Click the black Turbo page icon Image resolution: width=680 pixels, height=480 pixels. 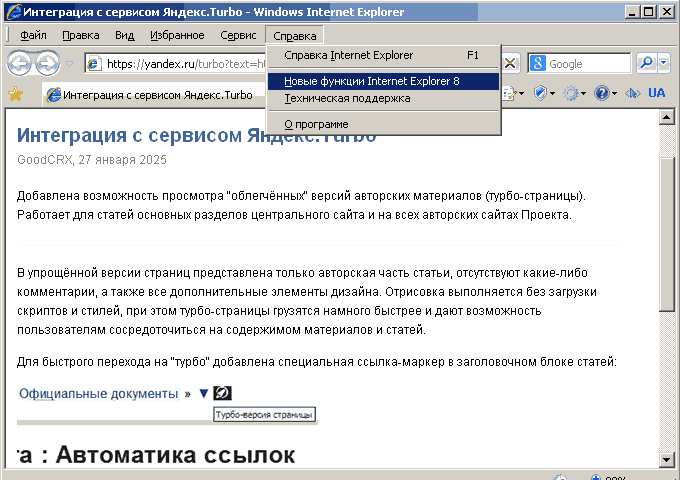222,393
